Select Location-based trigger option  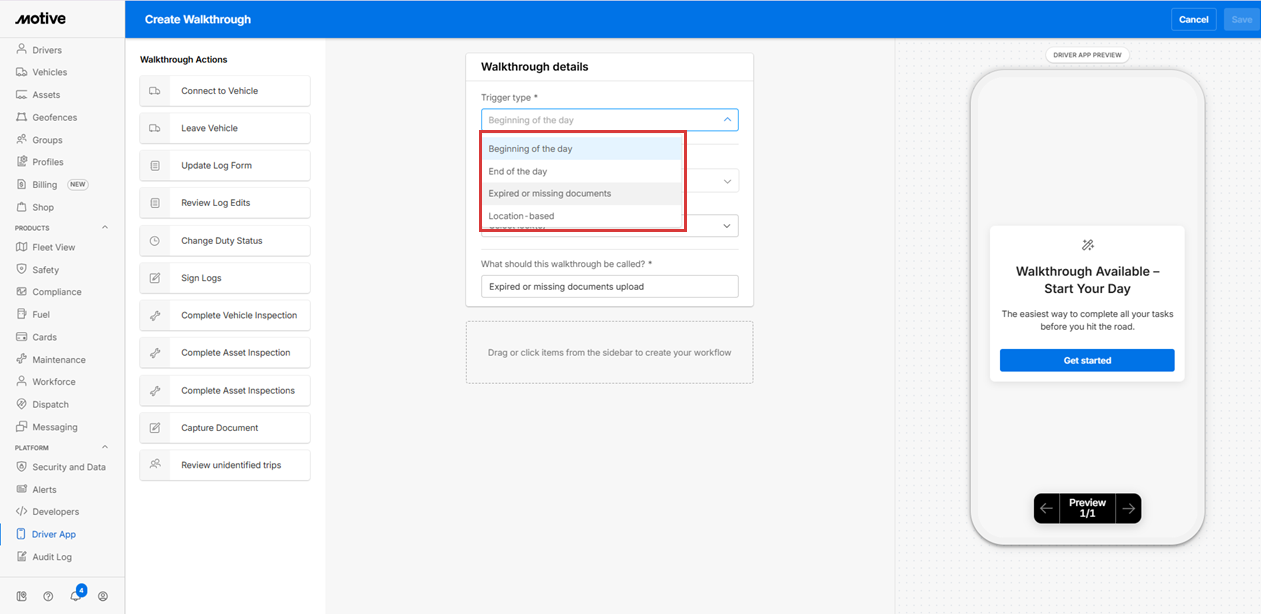click(581, 216)
